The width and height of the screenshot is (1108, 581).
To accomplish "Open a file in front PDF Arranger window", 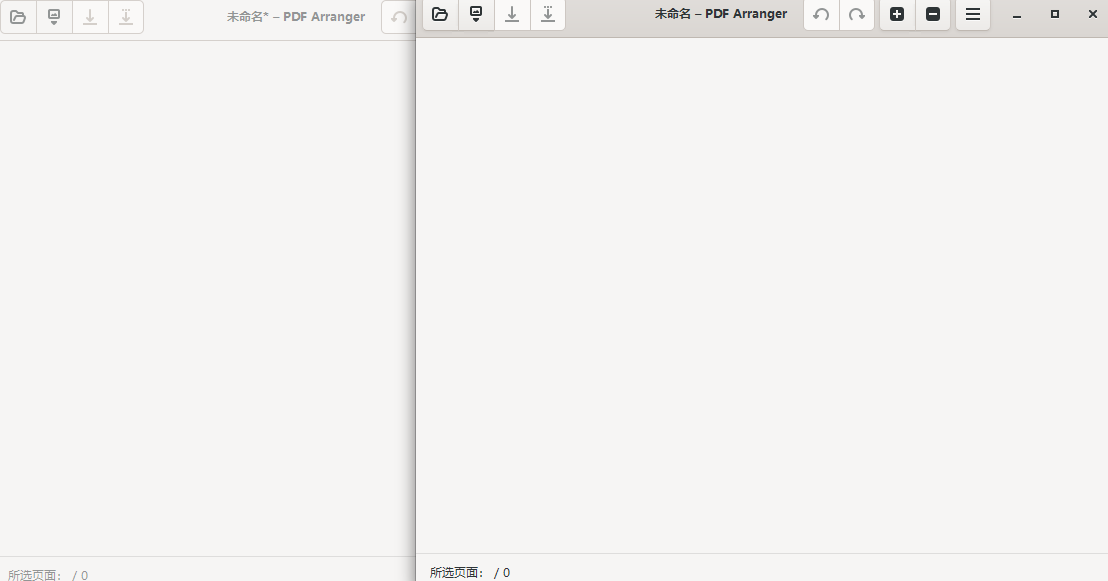I will coord(440,14).
